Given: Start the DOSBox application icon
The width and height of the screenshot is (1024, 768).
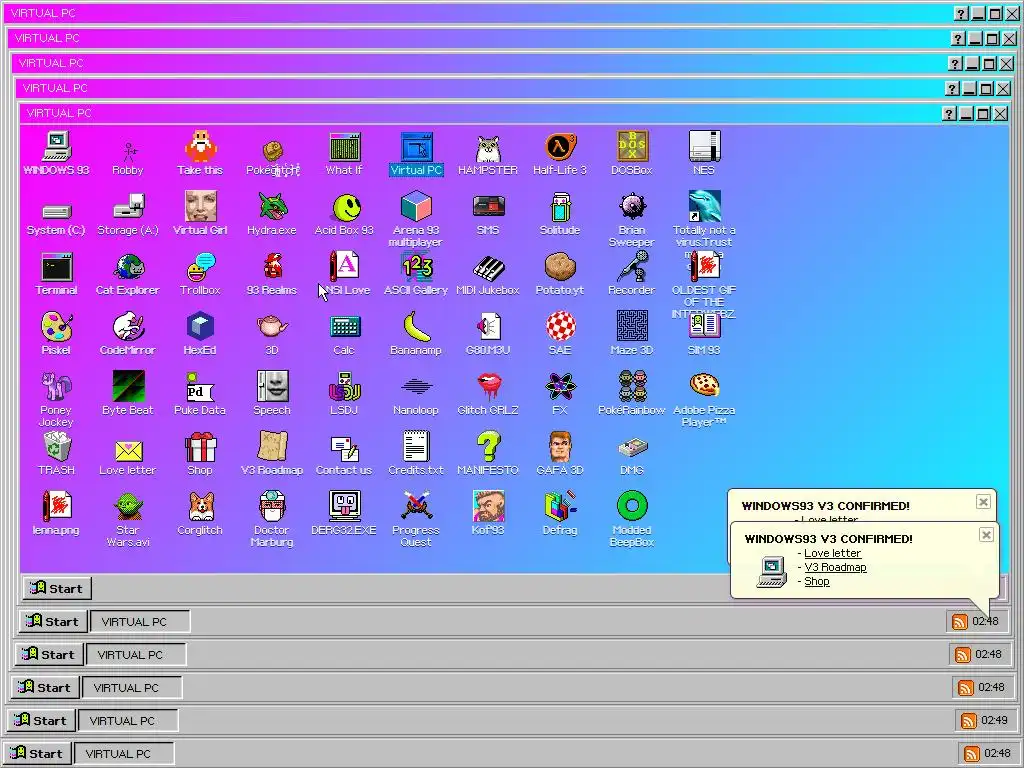Looking at the screenshot, I should point(632,154).
